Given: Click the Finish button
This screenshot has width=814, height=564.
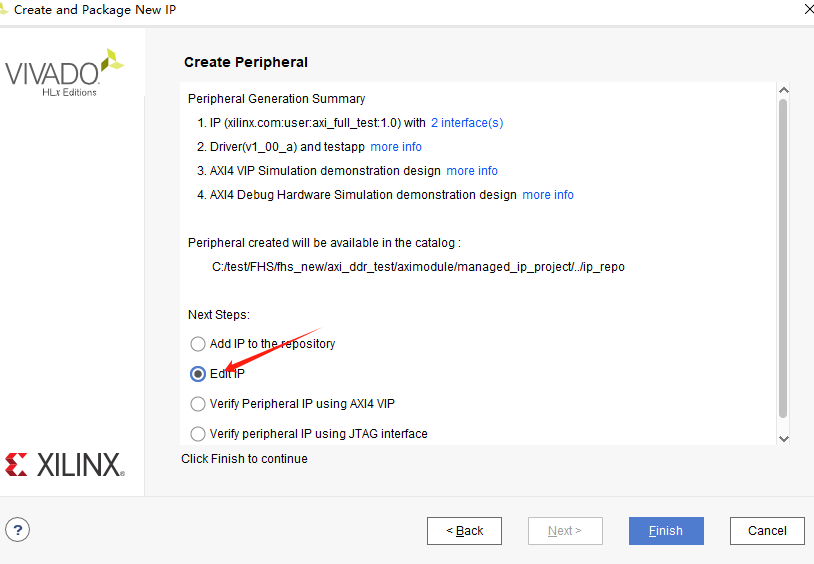Looking at the screenshot, I should (x=666, y=531).
